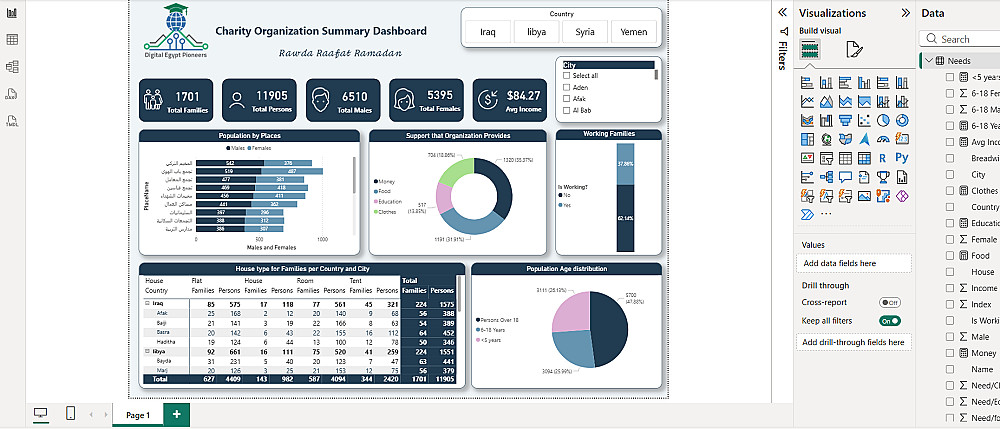This screenshot has width=1000, height=429.
Task: Choose Decomposition tree visual
Action: pyautogui.click(x=826, y=177)
